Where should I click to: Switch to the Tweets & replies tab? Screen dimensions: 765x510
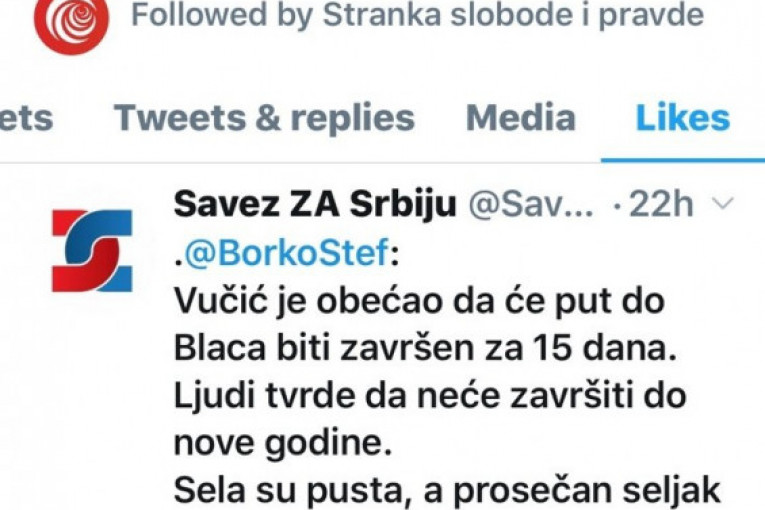(264, 118)
